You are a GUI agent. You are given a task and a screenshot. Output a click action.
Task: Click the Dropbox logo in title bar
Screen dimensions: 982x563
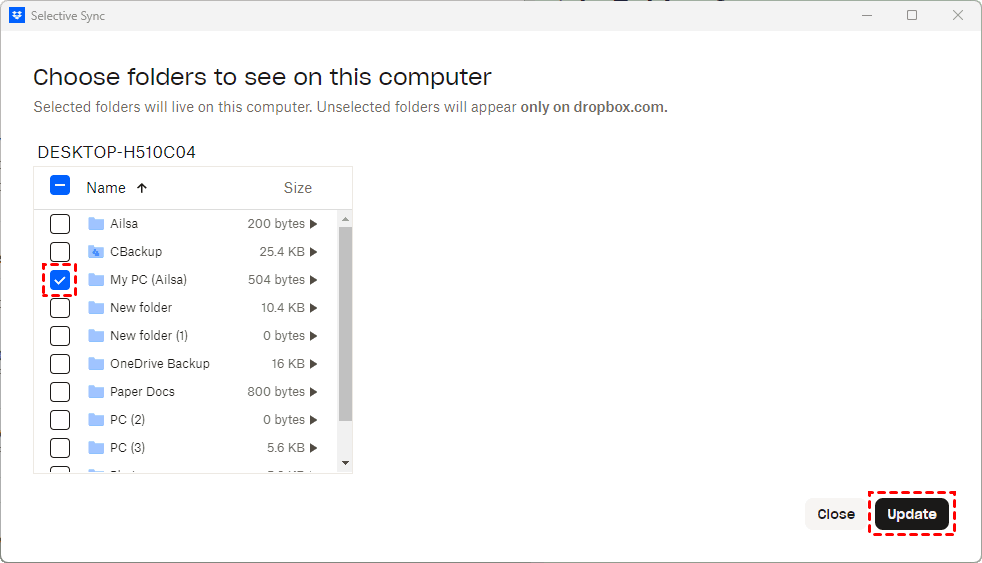click(x=17, y=16)
